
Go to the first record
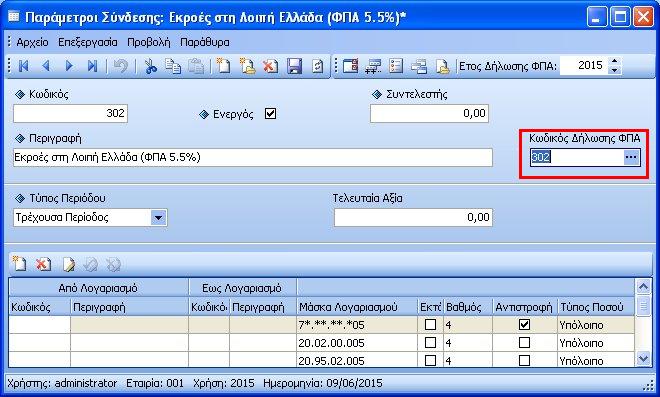pos(24,66)
